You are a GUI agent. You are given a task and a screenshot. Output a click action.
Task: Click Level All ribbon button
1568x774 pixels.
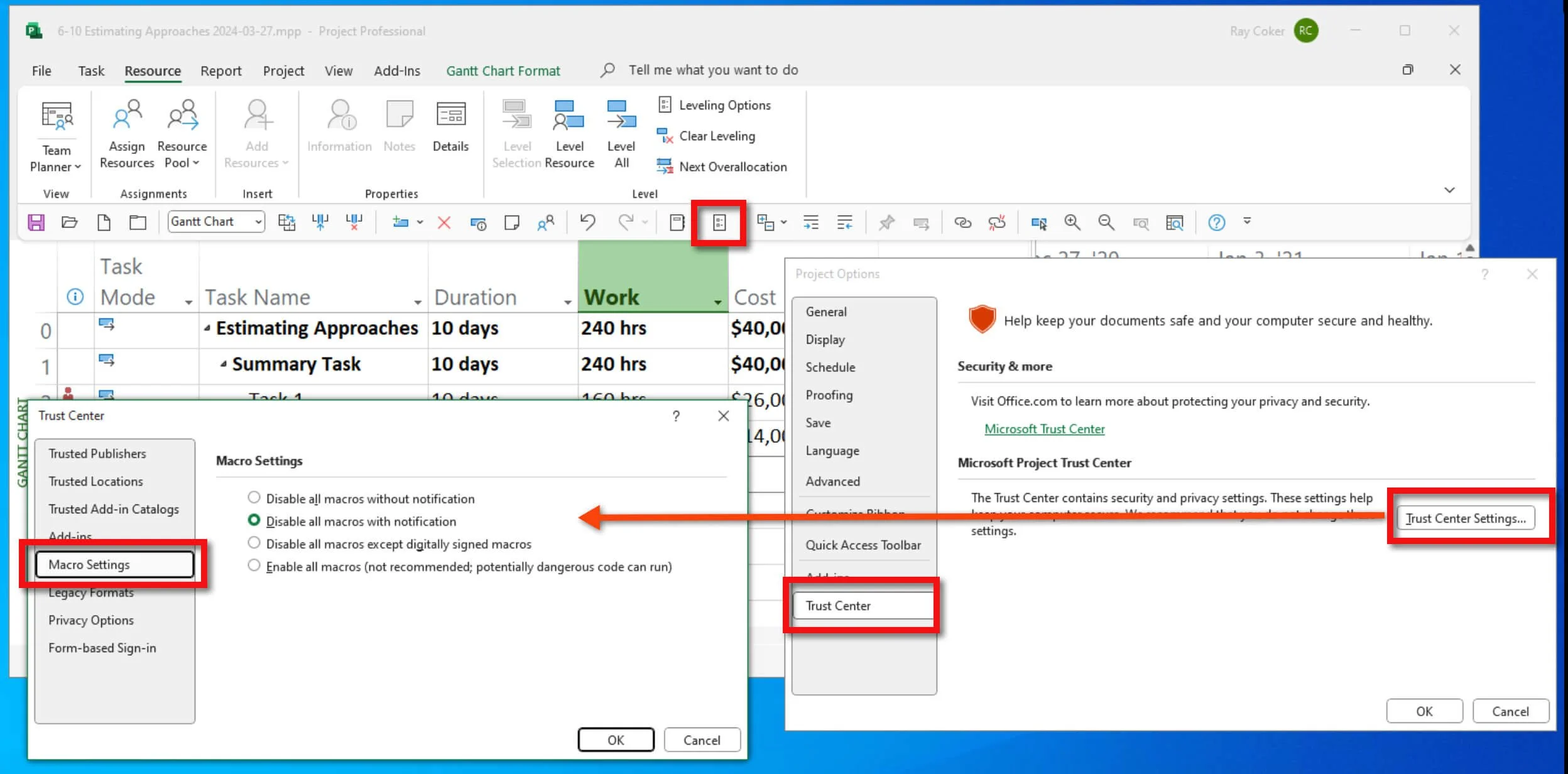pos(621,134)
